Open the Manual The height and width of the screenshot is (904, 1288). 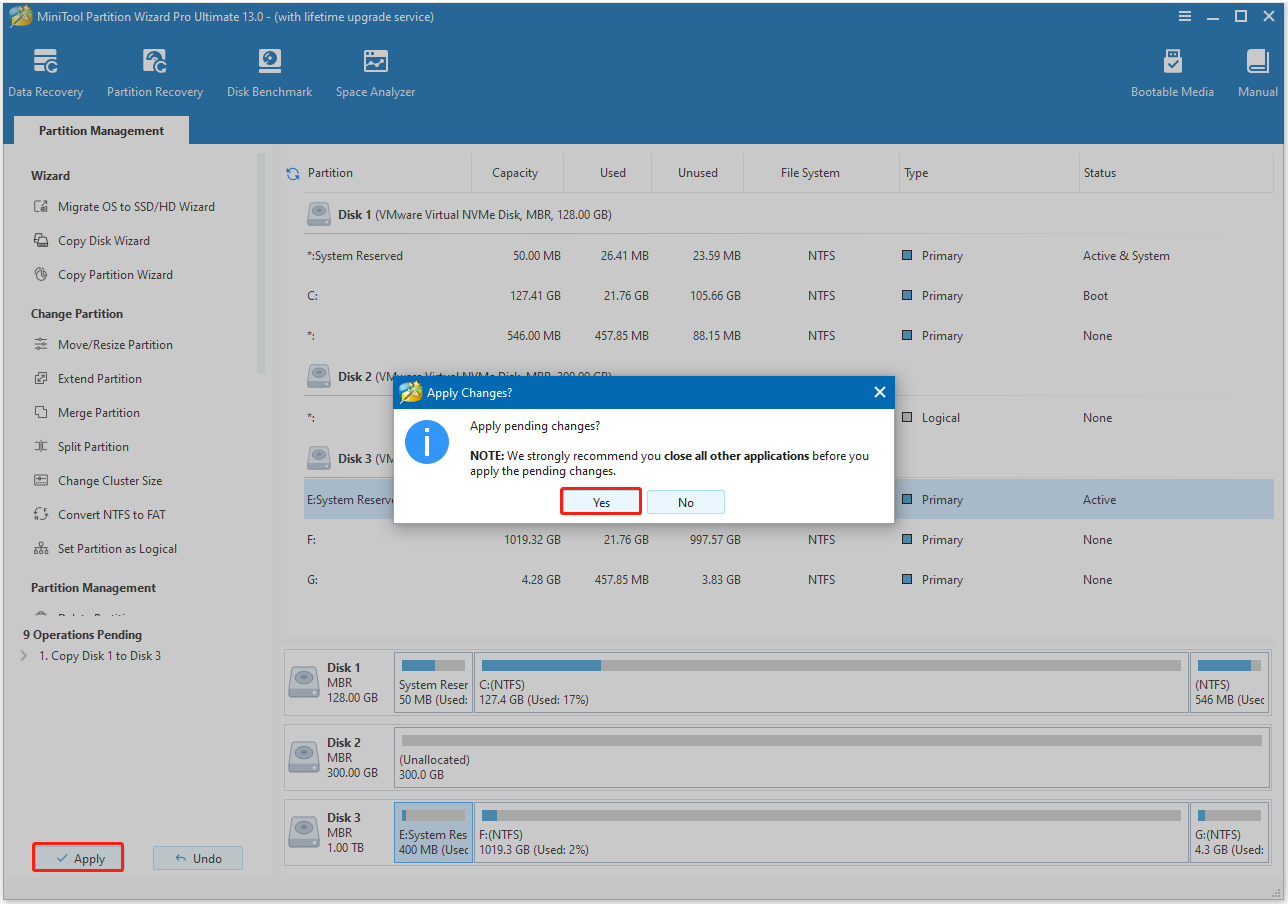[1256, 70]
